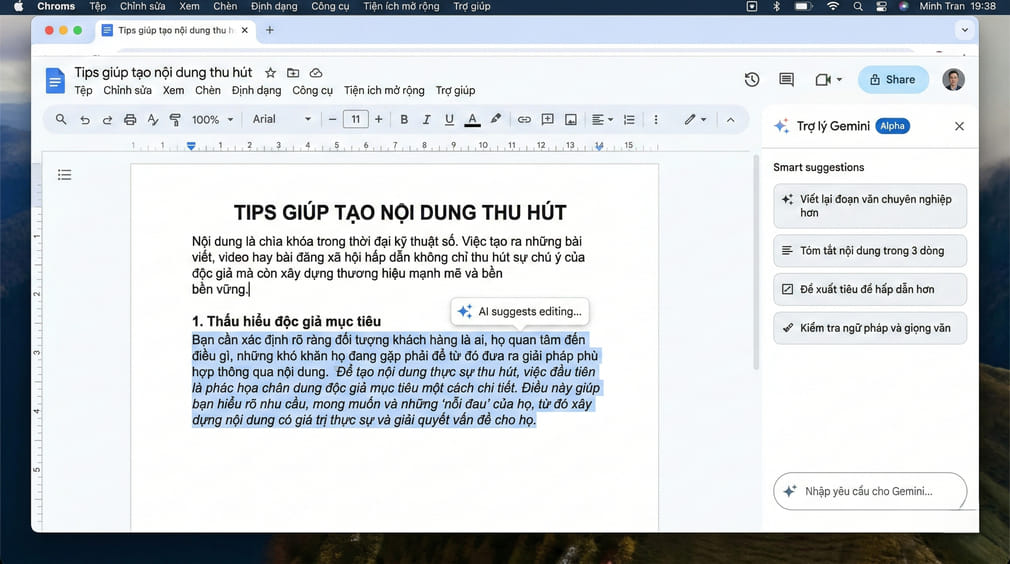This screenshot has height=564, width=1010.
Task: Open Spotlight search in menu bar
Action: point(857,6)
